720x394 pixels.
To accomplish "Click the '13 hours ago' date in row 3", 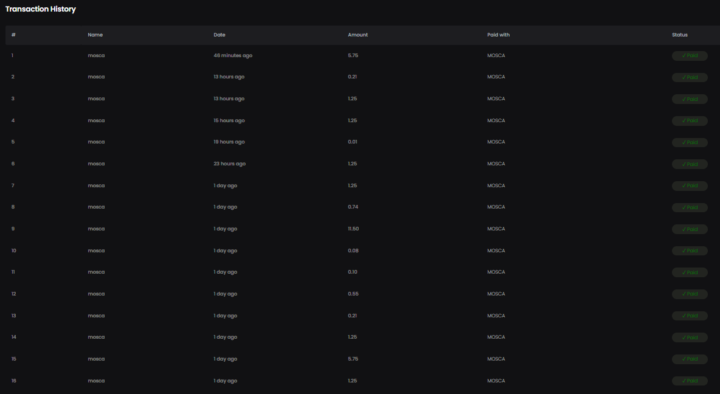I will pyautogui.click(x=229, y=99).
